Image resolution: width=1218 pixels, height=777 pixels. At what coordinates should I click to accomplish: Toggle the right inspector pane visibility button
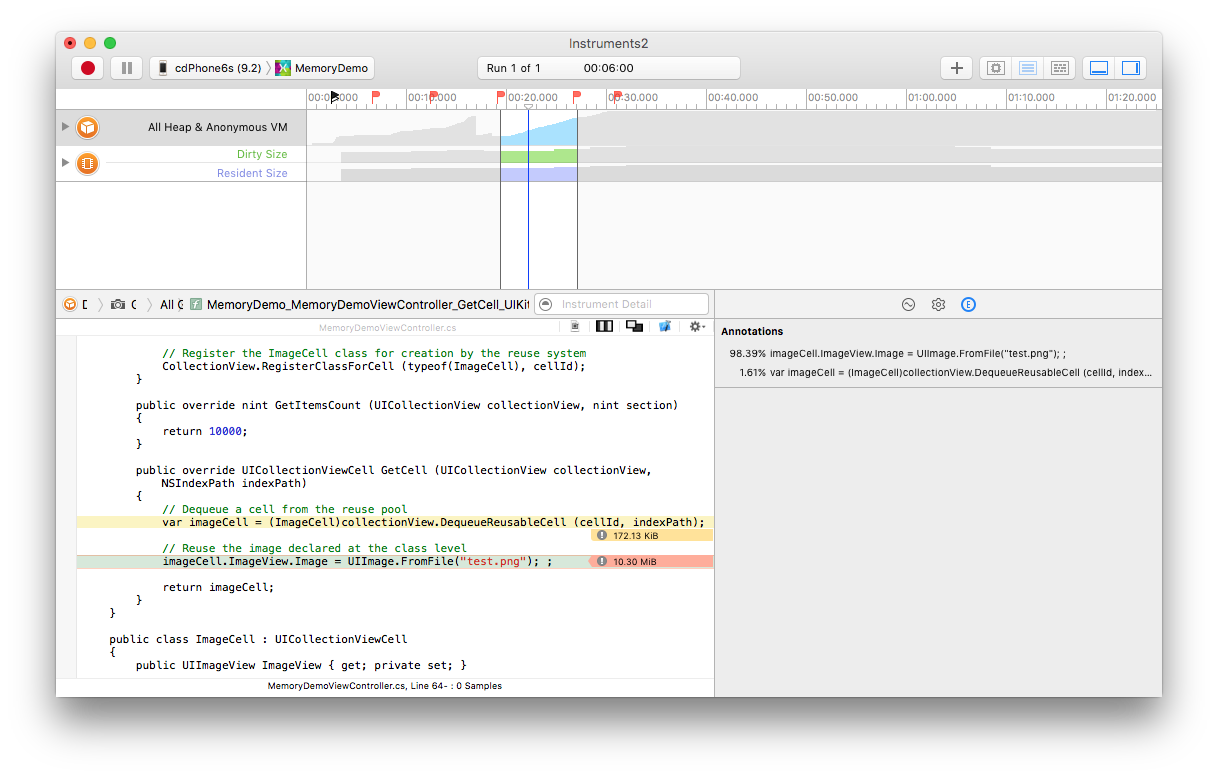(1131, 67)
